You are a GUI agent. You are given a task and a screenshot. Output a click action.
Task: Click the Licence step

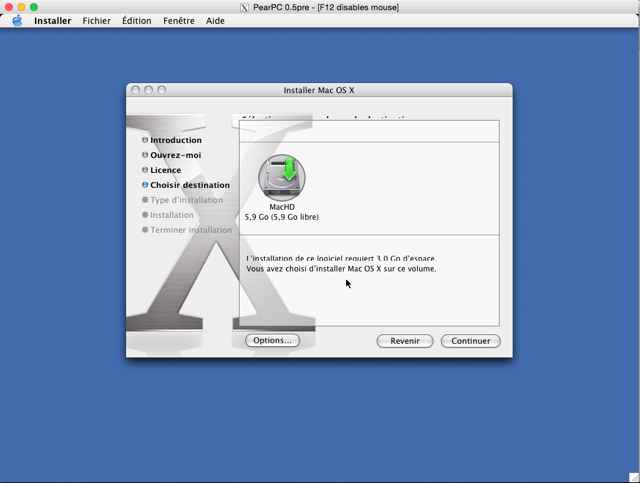165,170
